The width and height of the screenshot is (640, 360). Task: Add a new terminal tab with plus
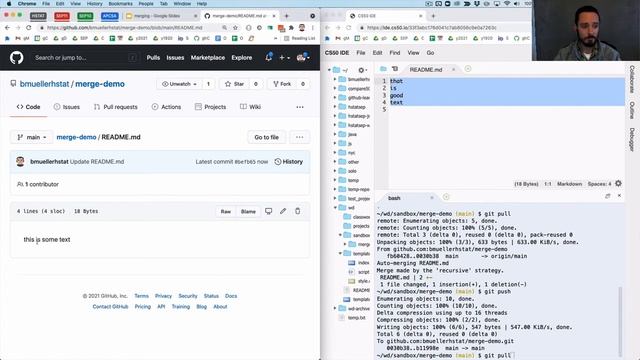pos(446,197)
